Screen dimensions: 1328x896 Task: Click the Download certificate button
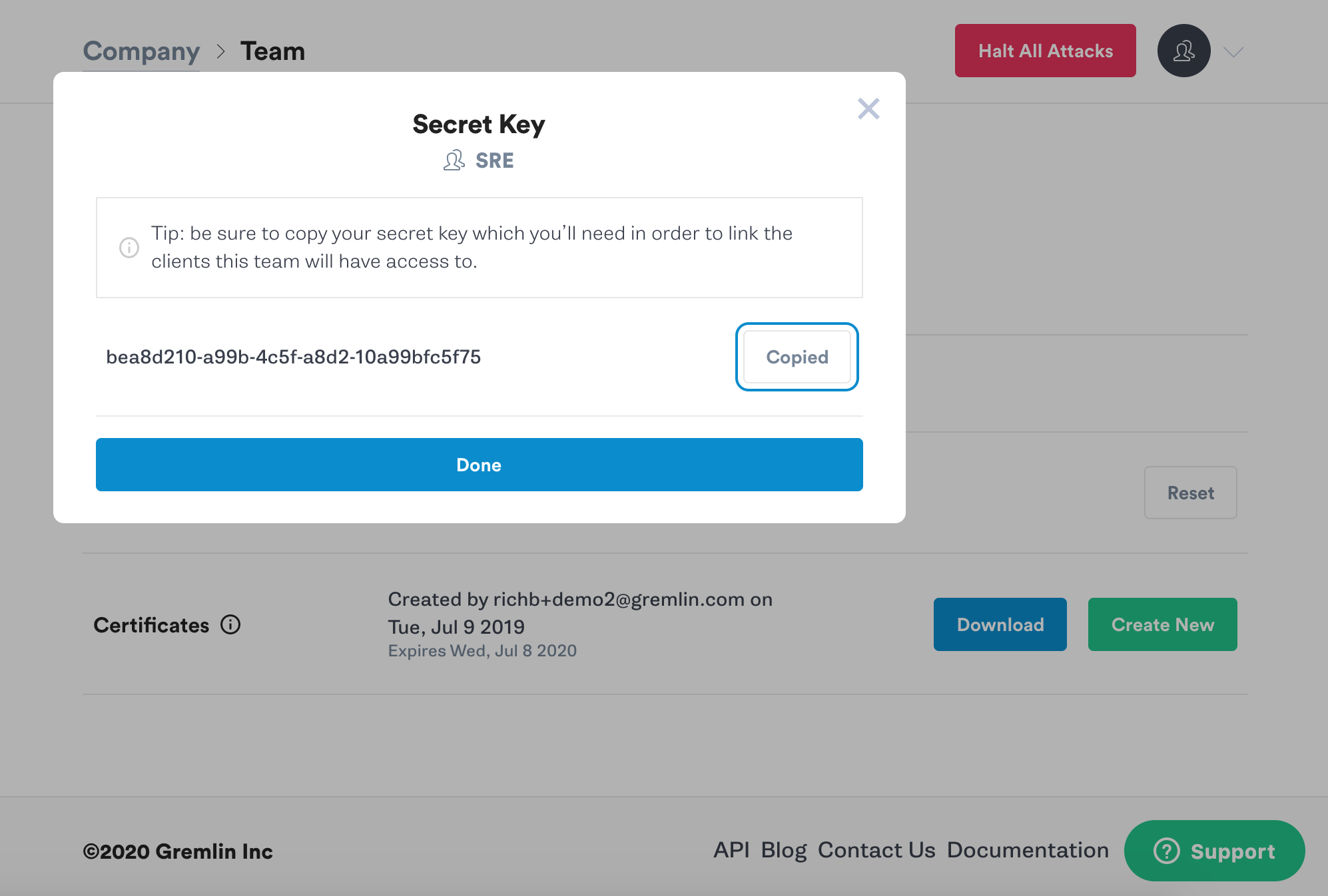click(x=1000, y=625)
